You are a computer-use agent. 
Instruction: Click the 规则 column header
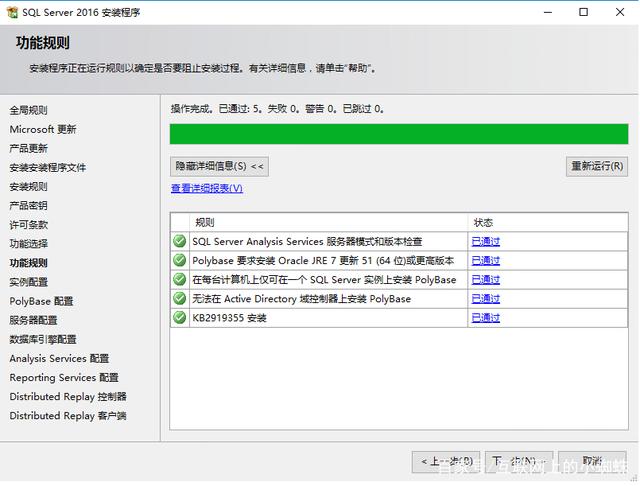pos(329,222)
